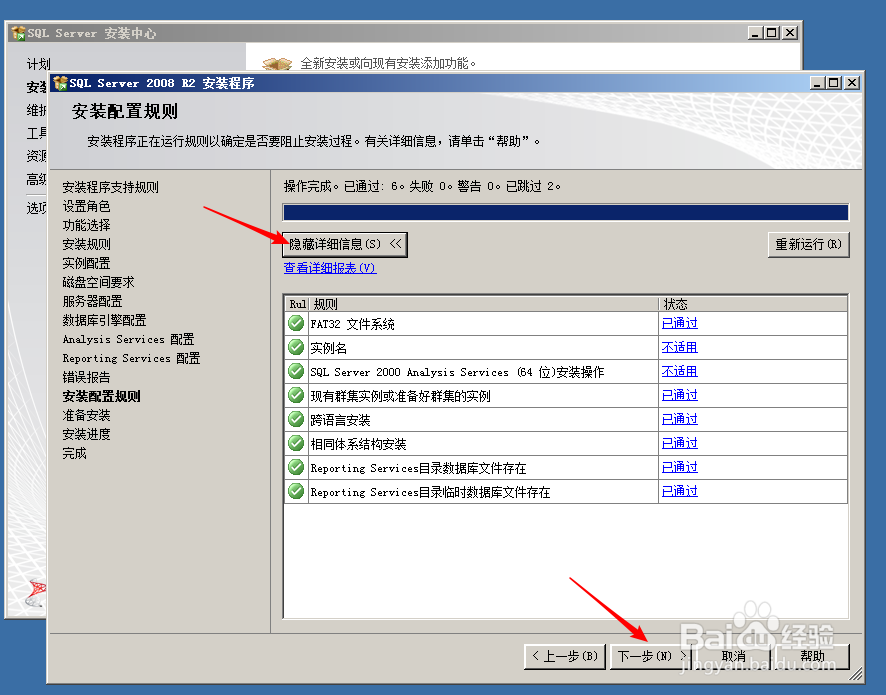
Task: Click Rul column header
Action: [297, 304]
